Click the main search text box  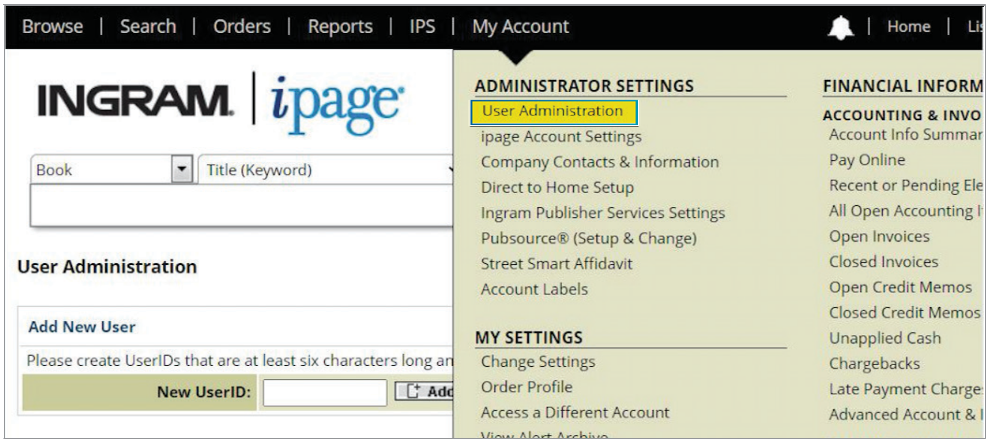coord(242,206)
